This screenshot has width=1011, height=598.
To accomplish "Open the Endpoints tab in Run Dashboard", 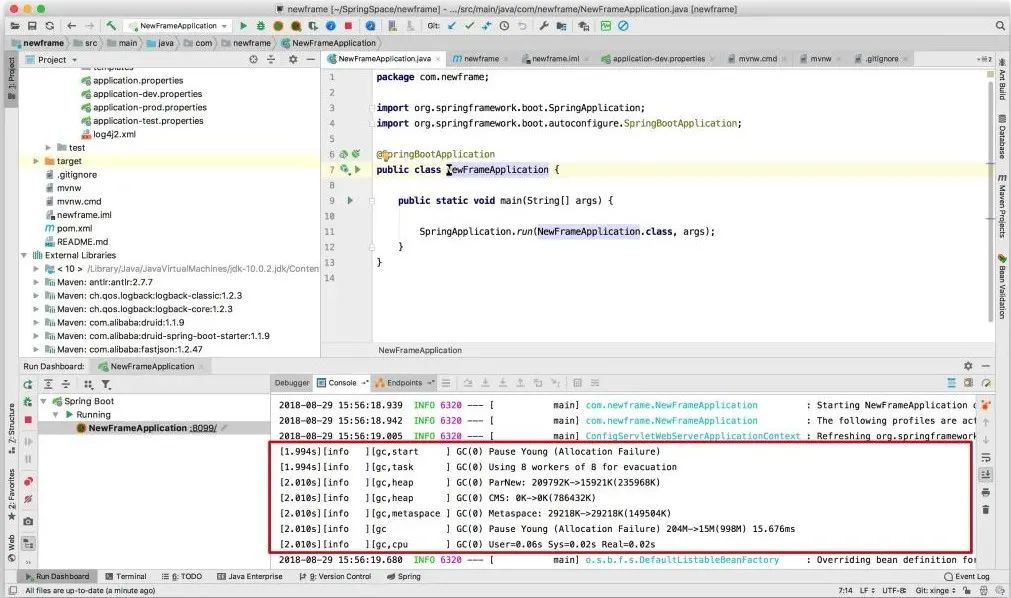I will (x=404, y=383).
